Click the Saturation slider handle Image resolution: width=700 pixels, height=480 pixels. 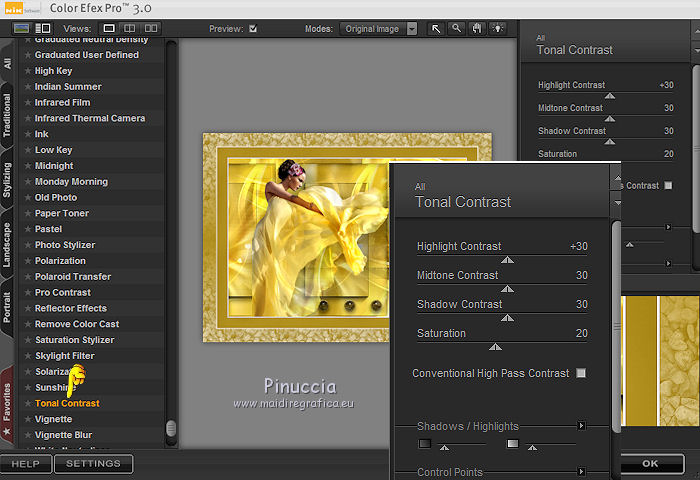coord(494,347)
